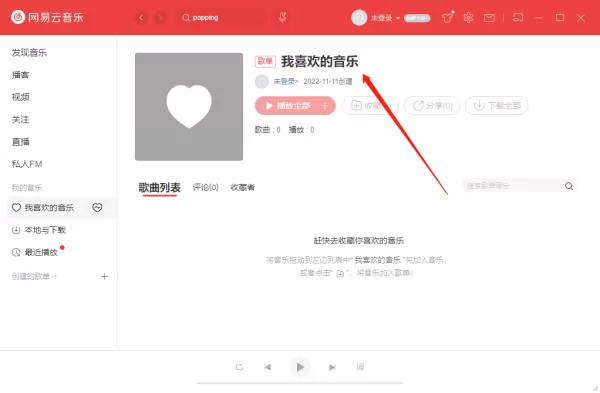Click 播放全部 button
Viewport: 600px width, 393px height.
[x=289, y=106]
